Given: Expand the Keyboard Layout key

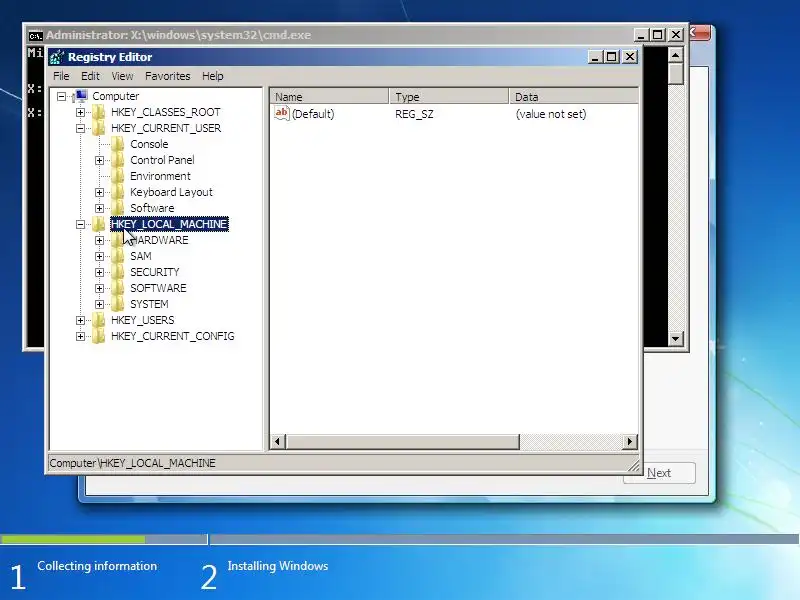Looking at the screenshot, I should (x=99, y=192).
